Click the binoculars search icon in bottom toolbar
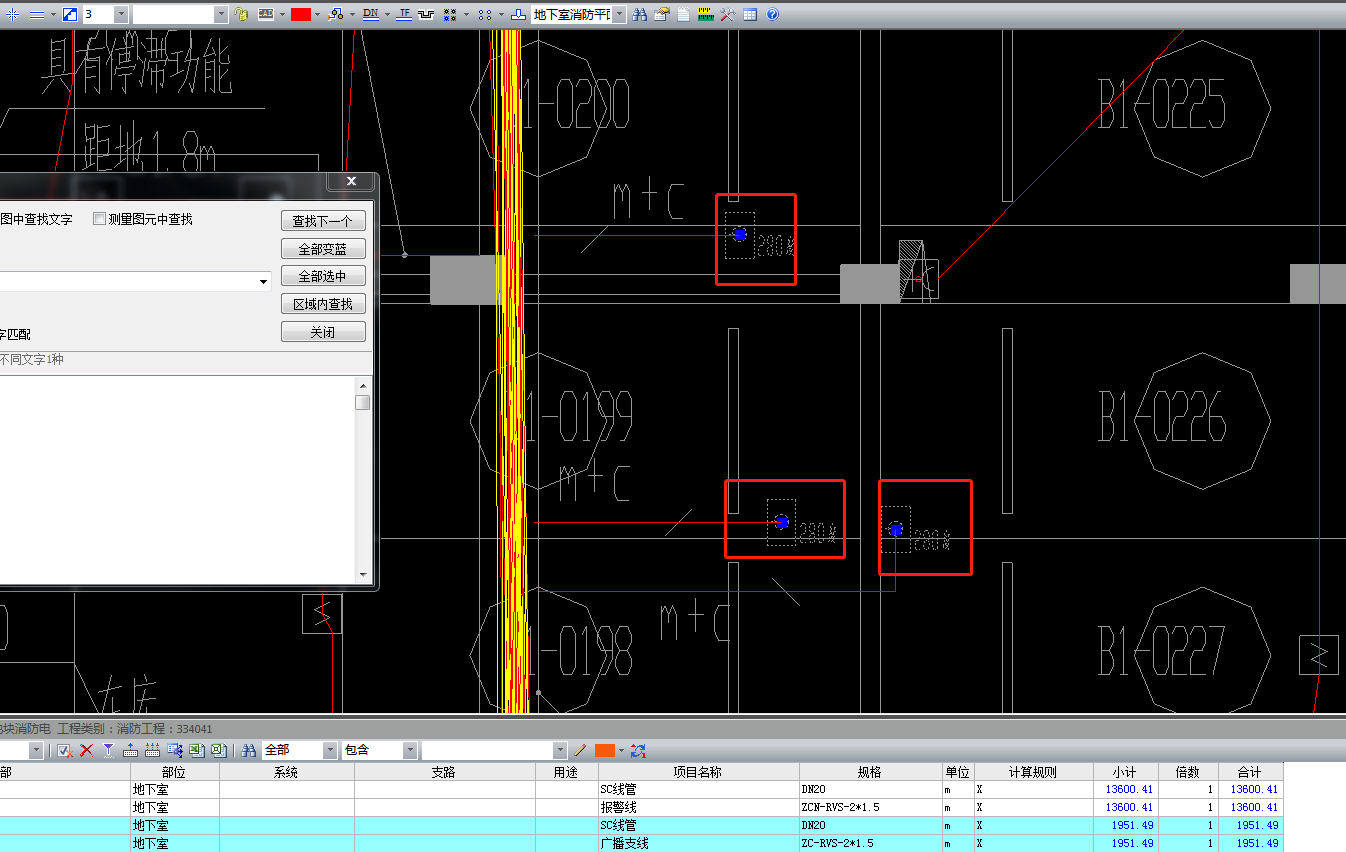Viewport: 1346px width, 852px height. coord(249,750)
